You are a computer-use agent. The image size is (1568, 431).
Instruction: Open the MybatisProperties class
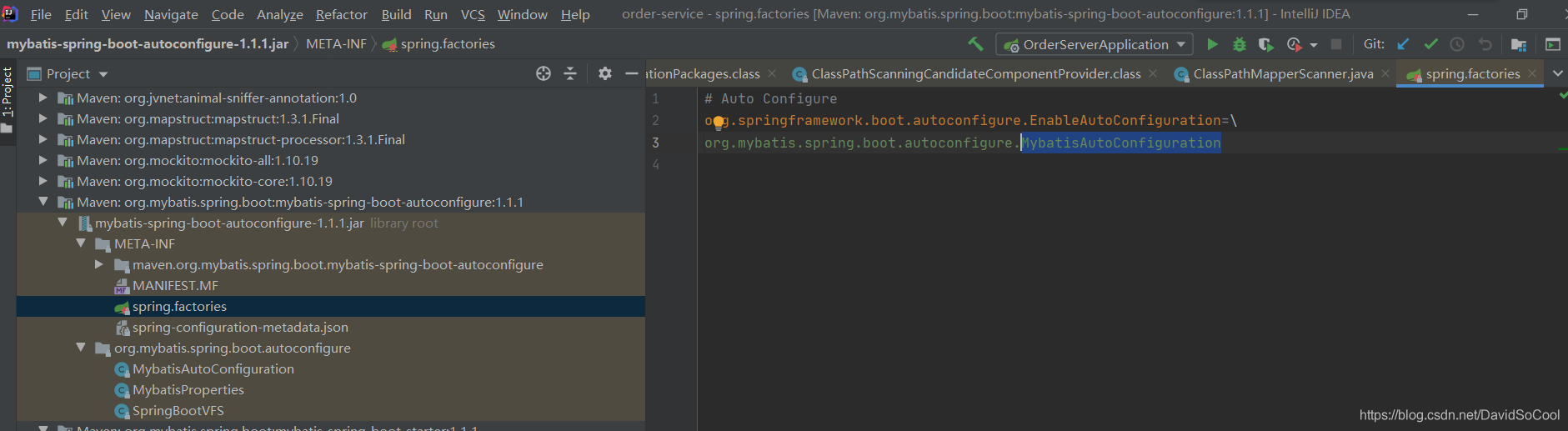tap(188, 389)
